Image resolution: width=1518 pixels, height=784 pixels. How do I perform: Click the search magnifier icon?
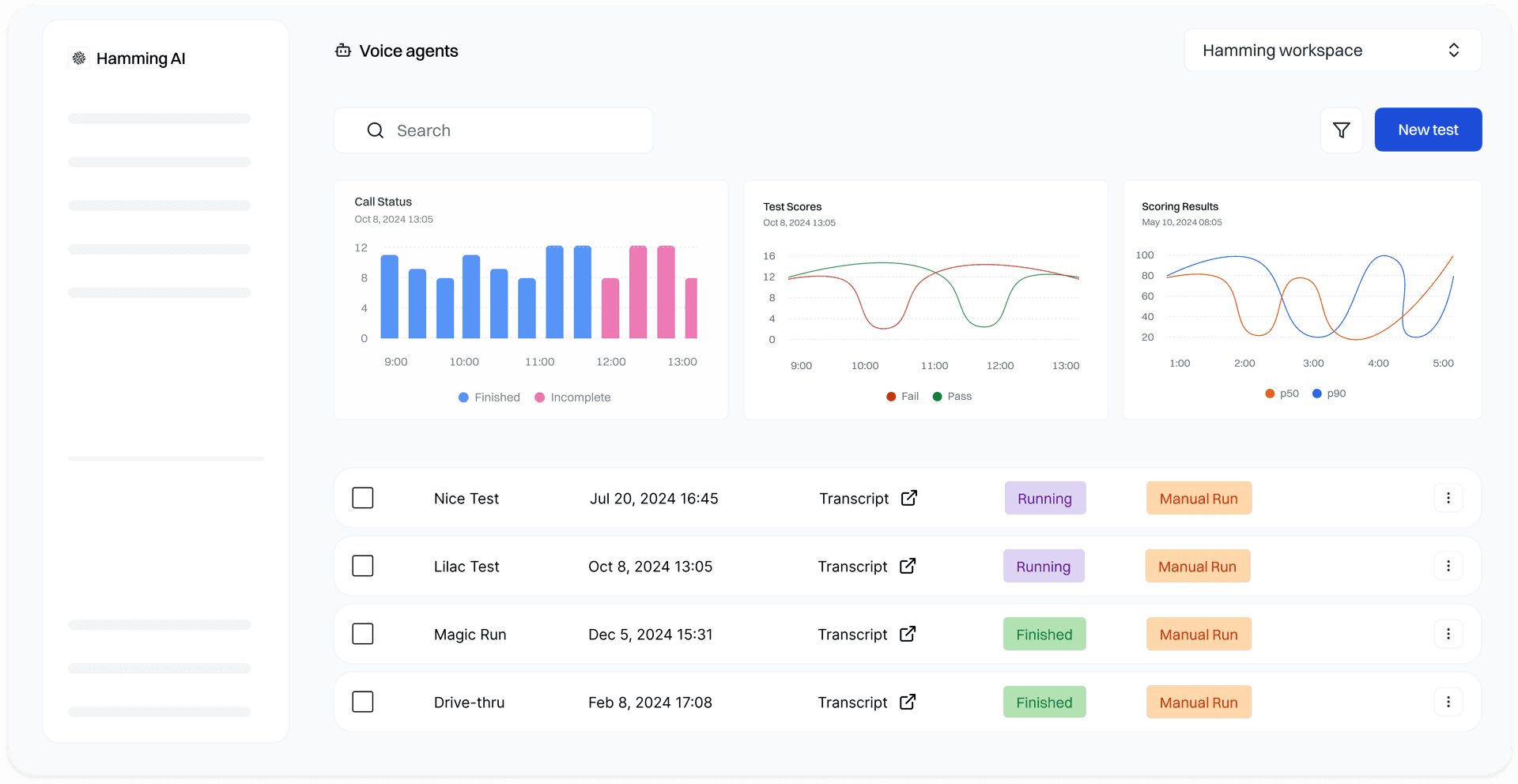pos(375,130)
